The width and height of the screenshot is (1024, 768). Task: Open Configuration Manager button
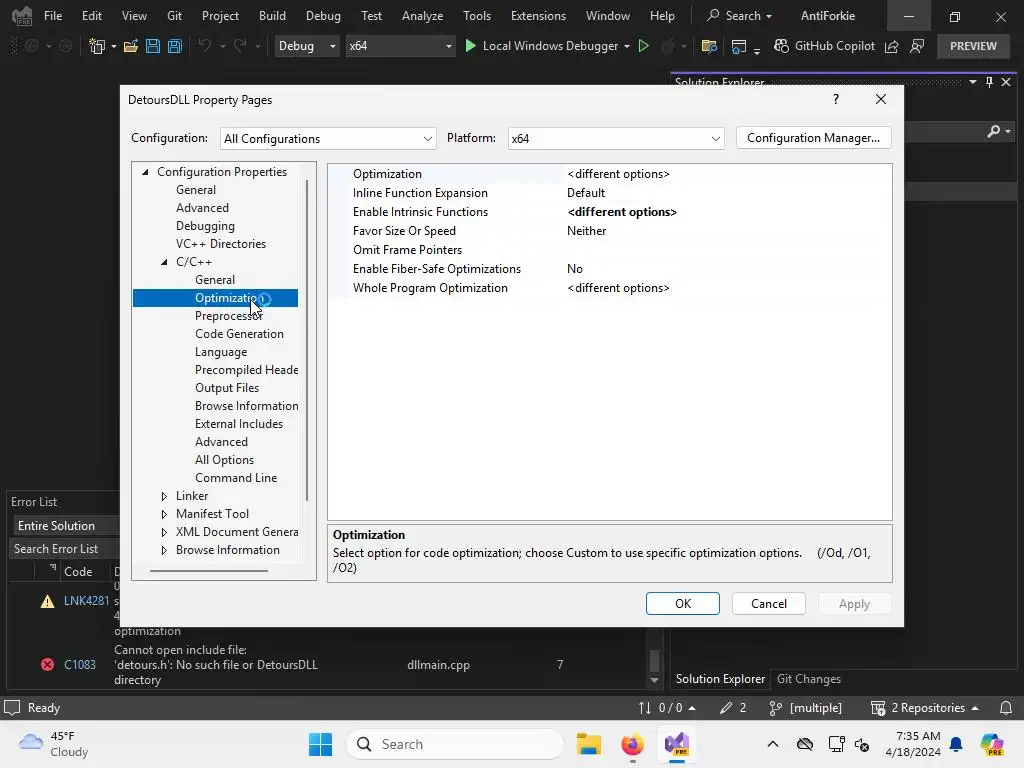point(813,138)
